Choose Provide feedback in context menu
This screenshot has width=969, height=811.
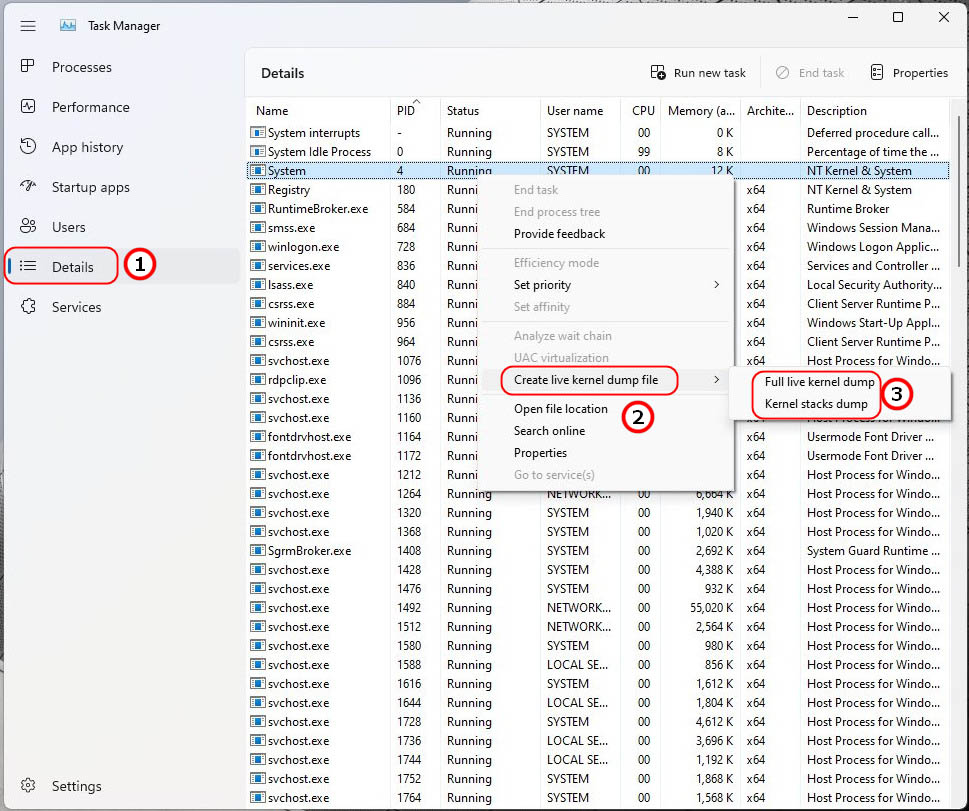[x=559, y=234]
